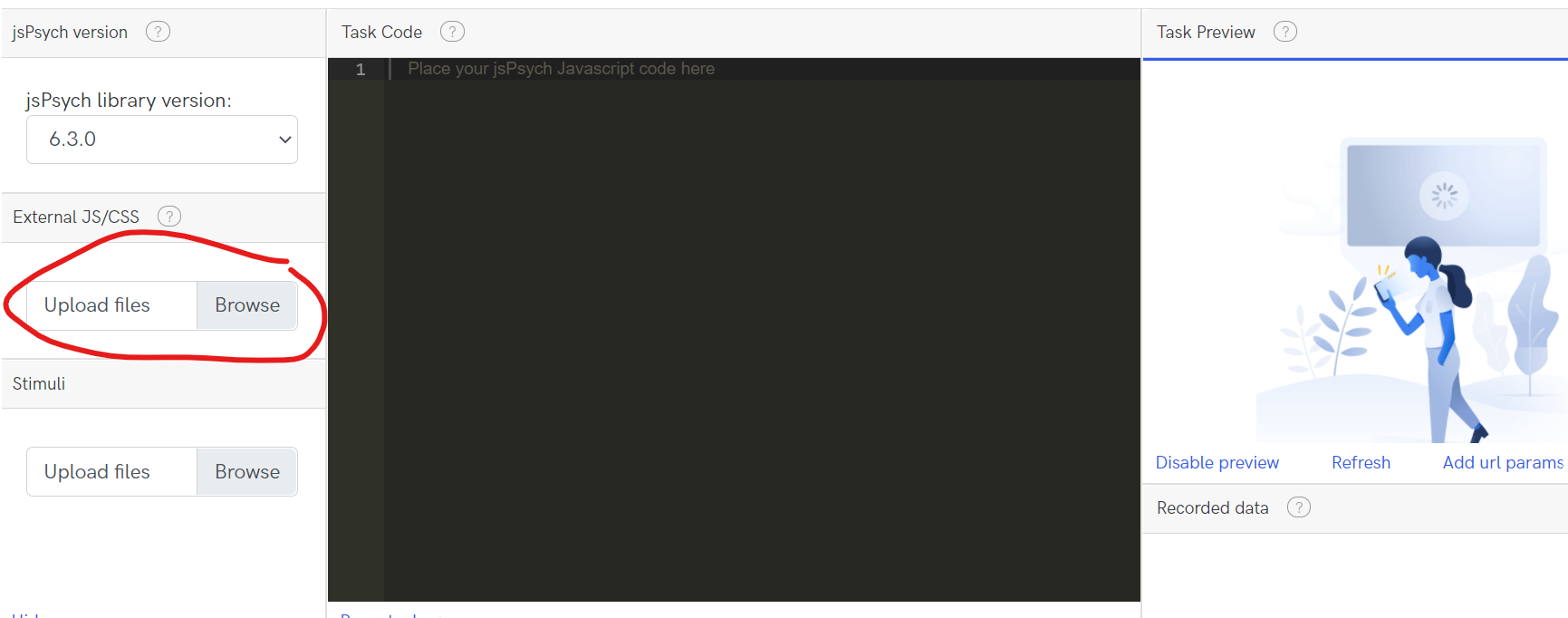This screenshot has height=618, width=1568.
Task: Click the Stimuli section header
Action: point(163,383)
